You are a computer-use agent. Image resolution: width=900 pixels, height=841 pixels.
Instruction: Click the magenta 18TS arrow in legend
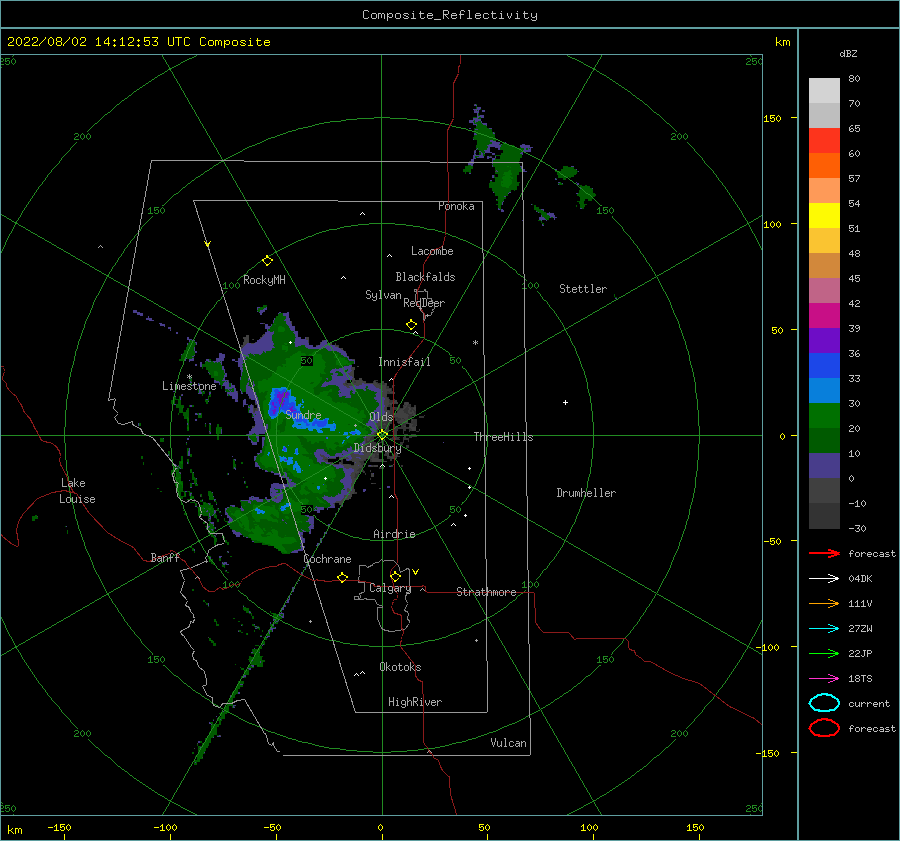tap(824, 679)
